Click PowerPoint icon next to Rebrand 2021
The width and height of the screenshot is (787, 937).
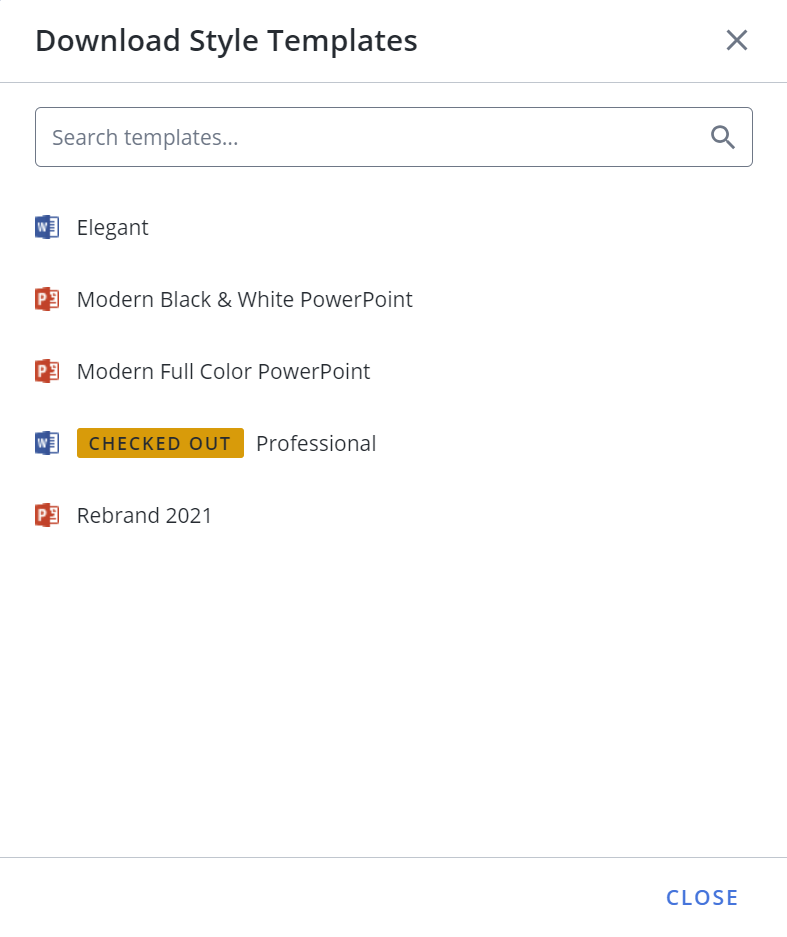click(x=47, y=515)
